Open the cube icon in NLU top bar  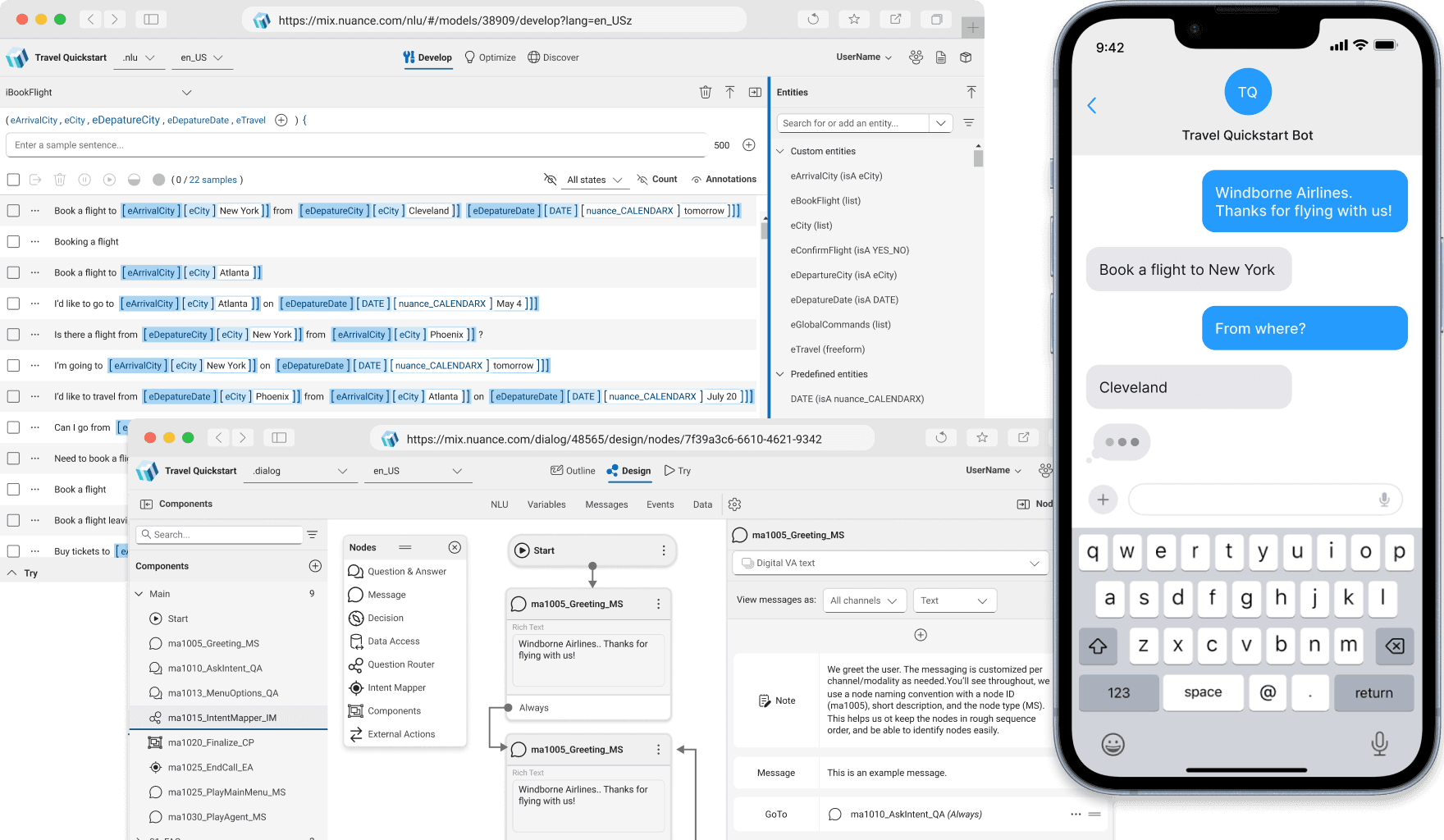coord(966,57)
